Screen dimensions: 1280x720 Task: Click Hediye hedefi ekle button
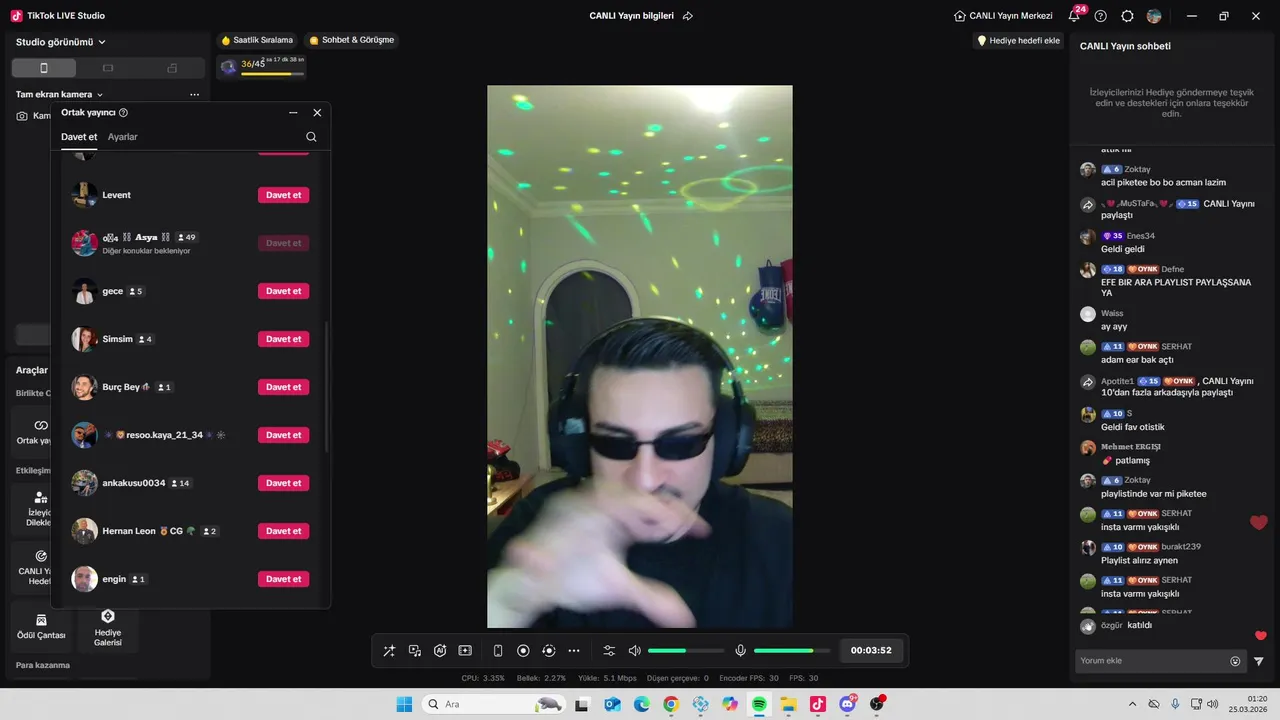1018,41
